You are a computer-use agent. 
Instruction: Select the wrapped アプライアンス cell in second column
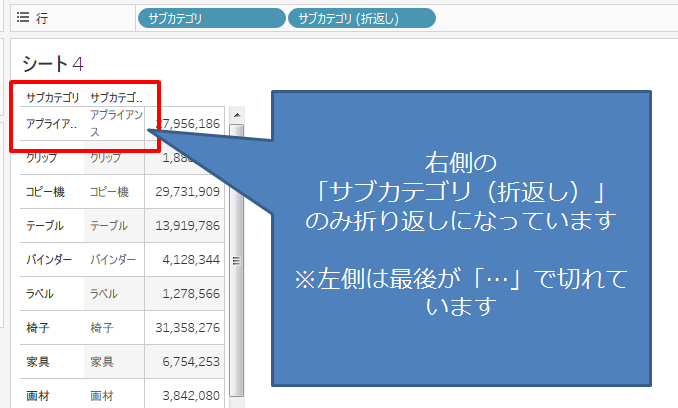pyautogui.click(x=116, y=124)
